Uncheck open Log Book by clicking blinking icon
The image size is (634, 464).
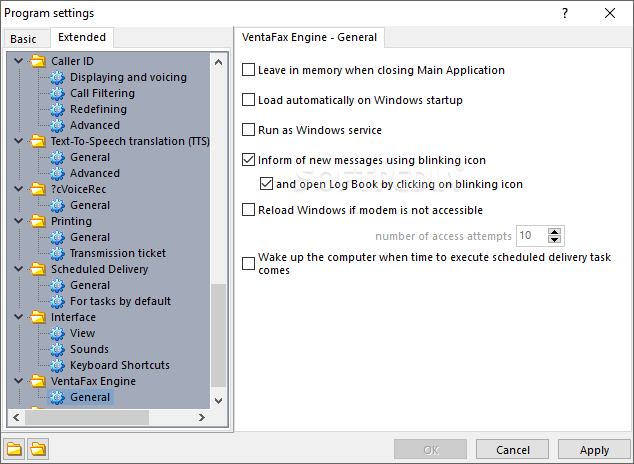pos(266,184)
